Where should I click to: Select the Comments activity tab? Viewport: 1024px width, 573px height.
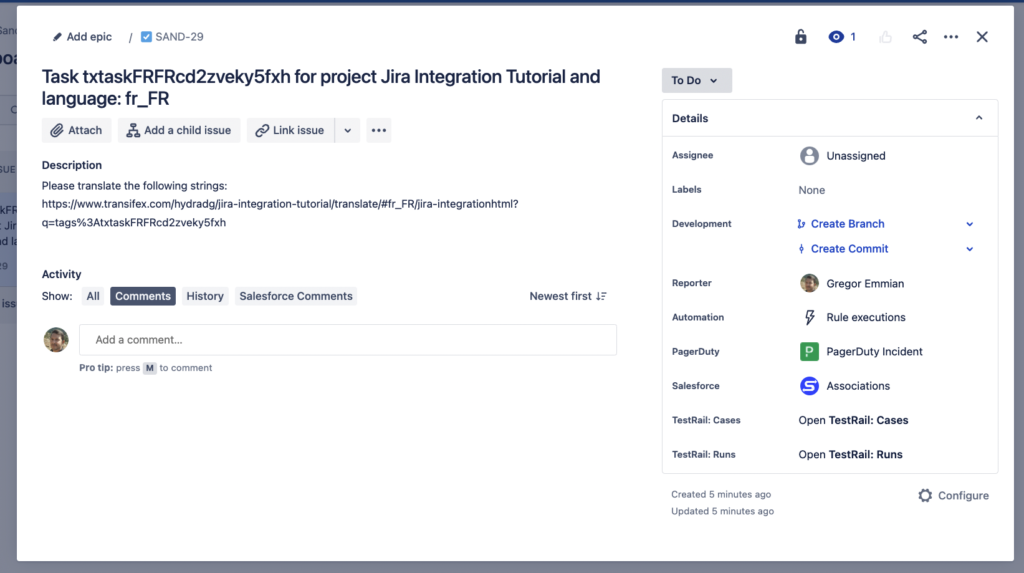pos(142,296)
